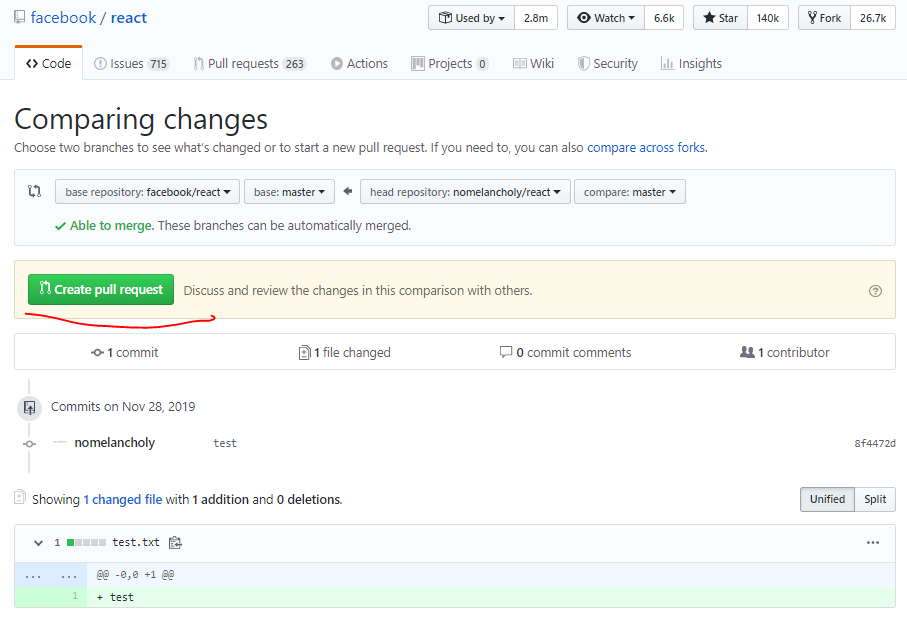907x619 pixels.
Task: Open the facebook owner link
Action: tap(63, 18)
